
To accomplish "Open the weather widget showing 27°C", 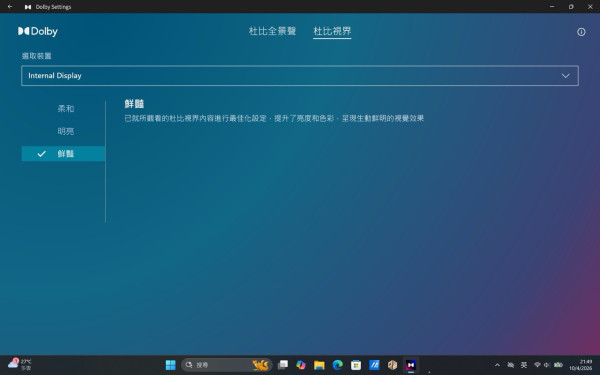I will click(x=20, y=364).
